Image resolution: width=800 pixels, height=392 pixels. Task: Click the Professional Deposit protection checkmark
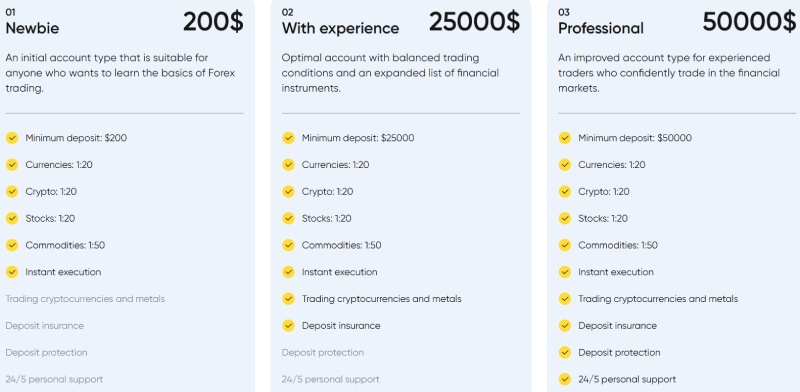[564, 352]
